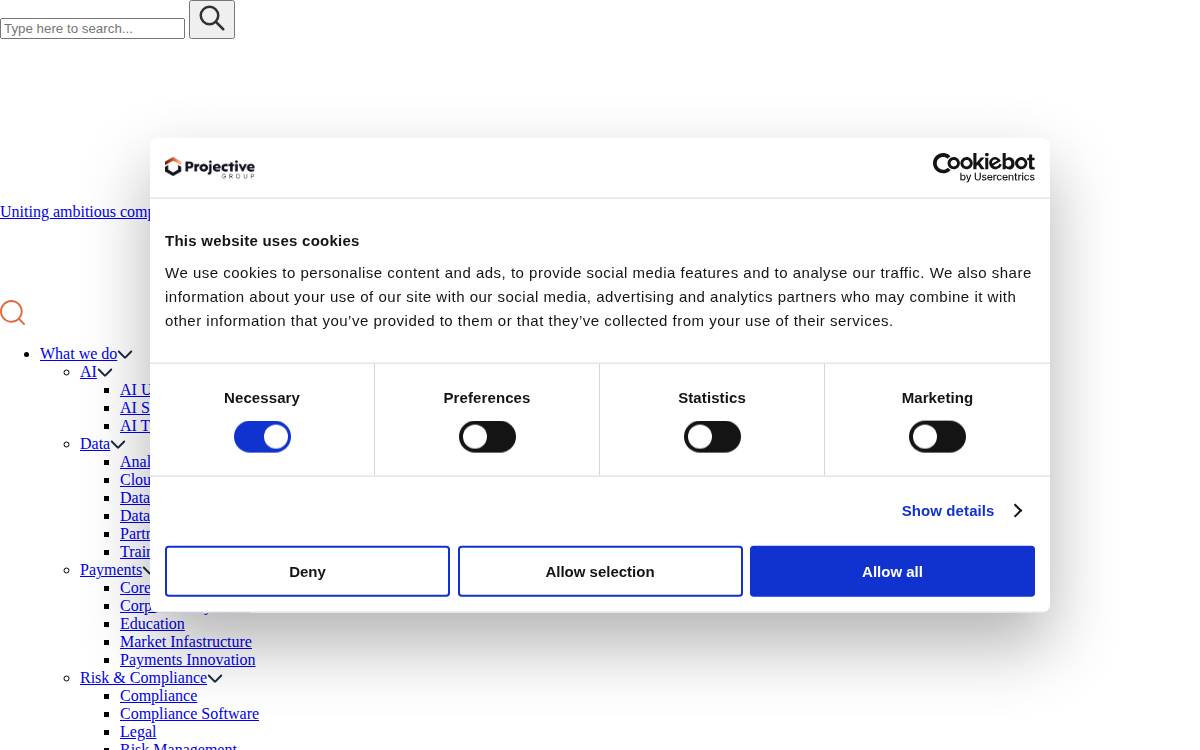This screenshot has width=1200, height=750.
Task: Focus the Type here to search field
Action: [x=92, y=28]
